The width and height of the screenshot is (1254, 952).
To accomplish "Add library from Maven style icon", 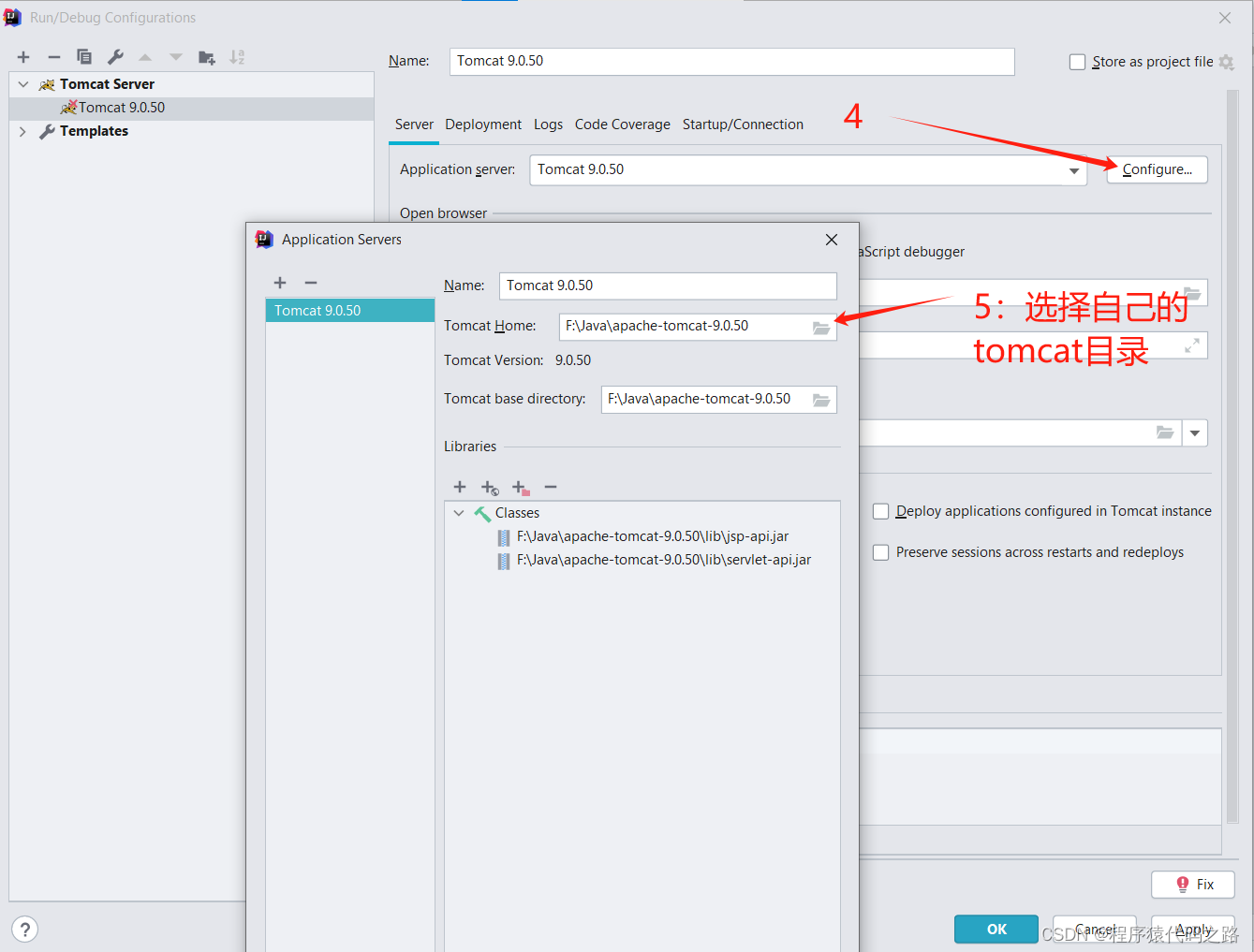I will coord(490,488).
